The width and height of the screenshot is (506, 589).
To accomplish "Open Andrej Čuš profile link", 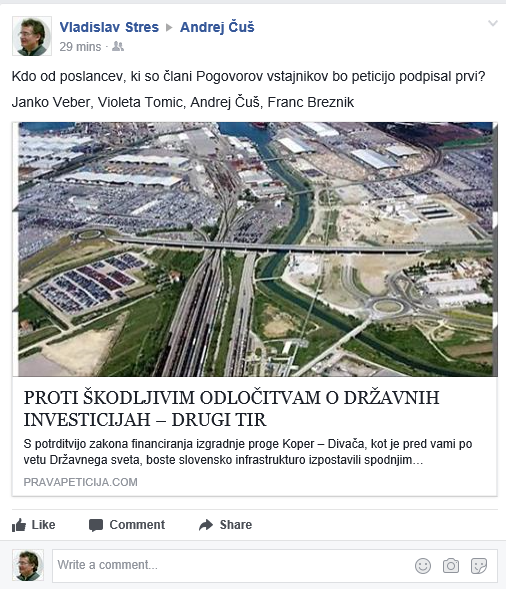I will click(x=217, y=27).
